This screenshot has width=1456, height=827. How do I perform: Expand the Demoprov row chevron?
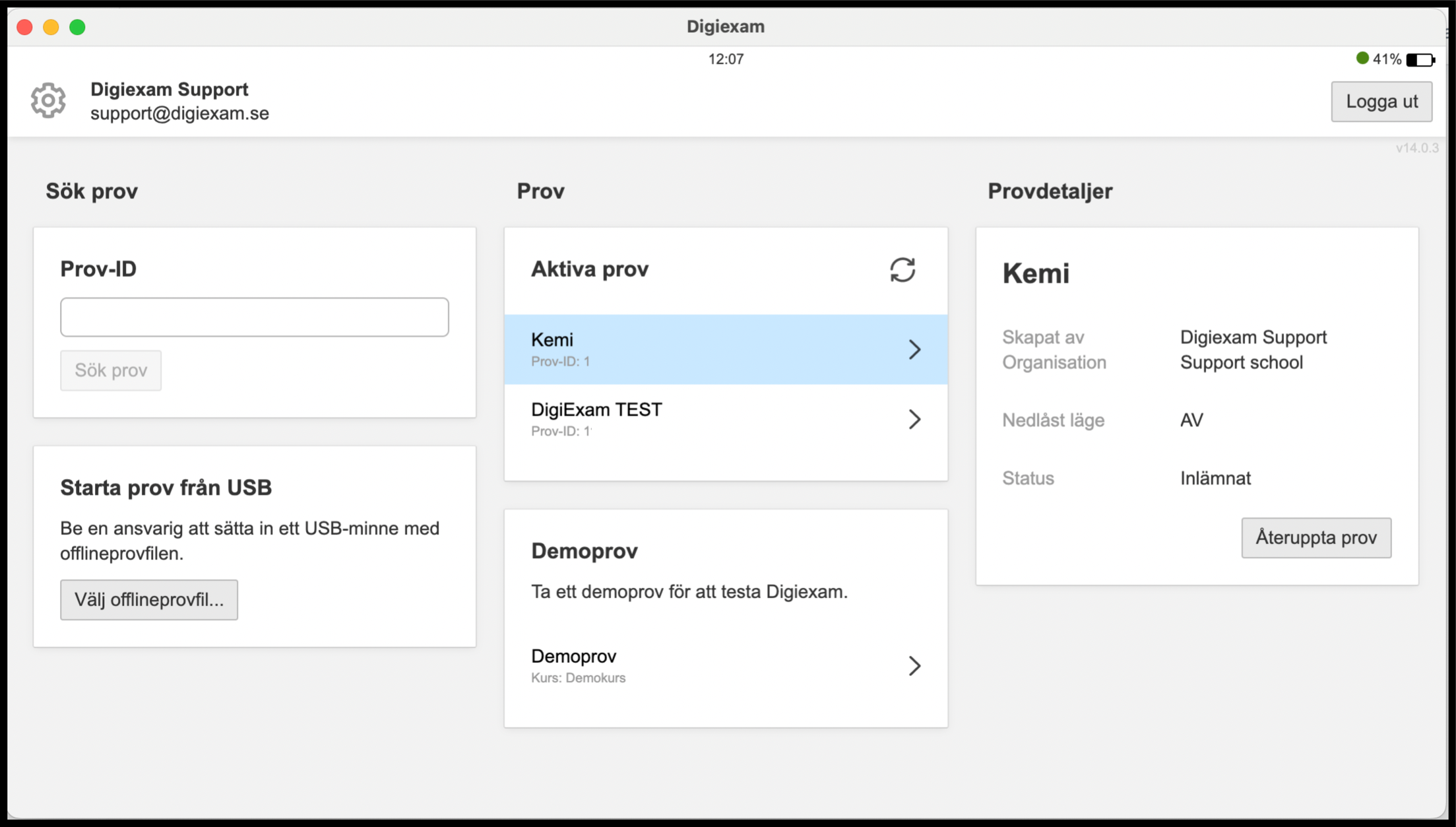(914, 665)
